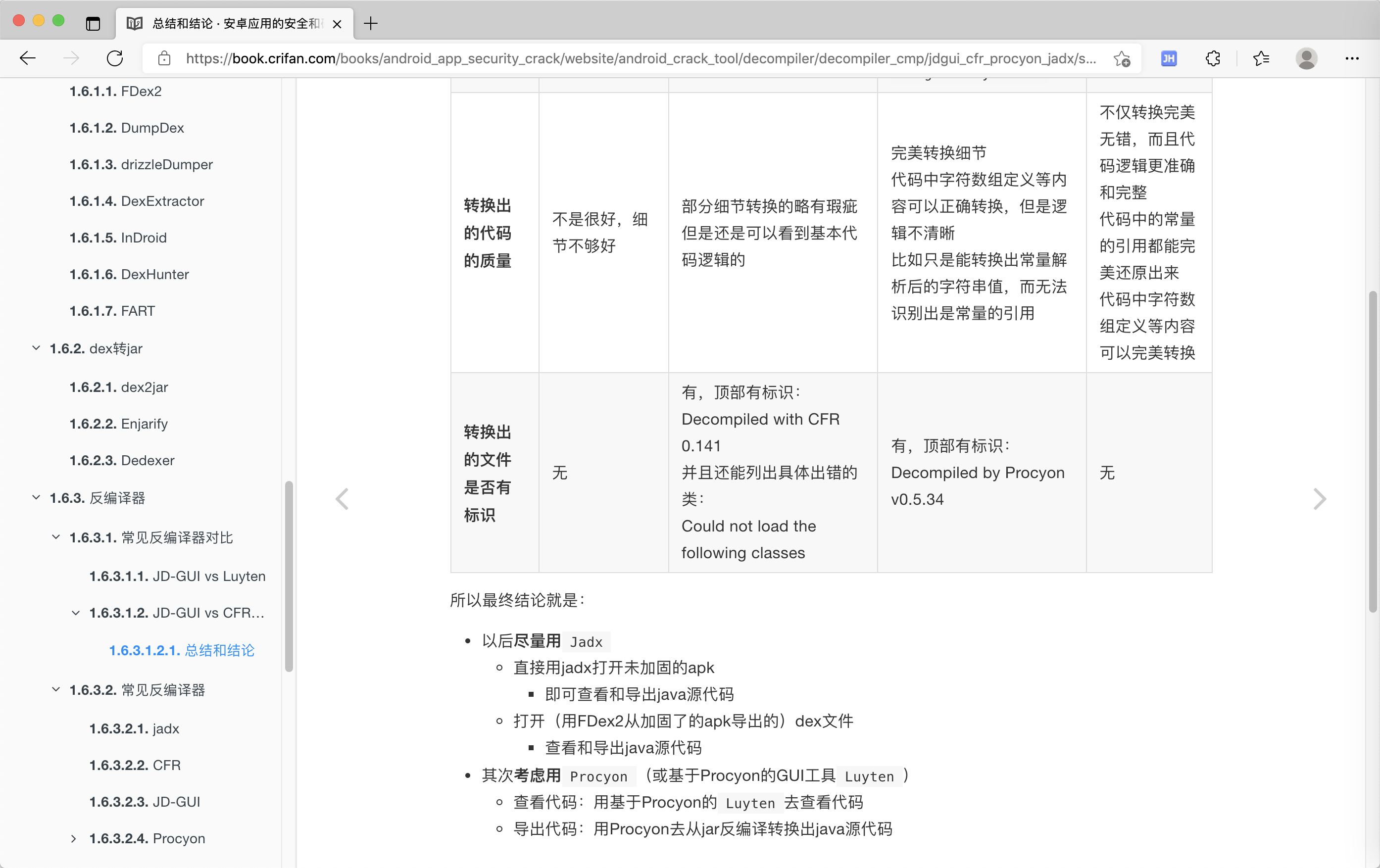Open the tab actions menu icon
The height and width of the screenshot is (868, 1380).
(93, 23)
